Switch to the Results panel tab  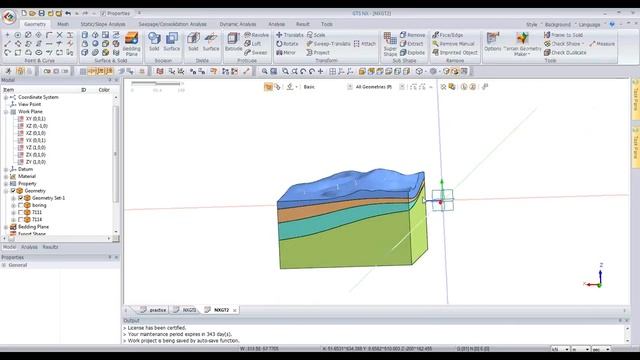click(50, 247)
